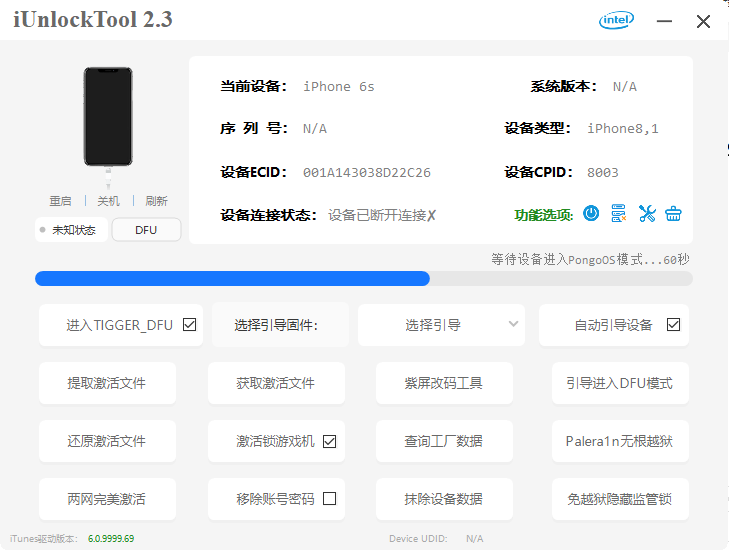Click the iUnlockTool 2.3 title

[93, 20]
